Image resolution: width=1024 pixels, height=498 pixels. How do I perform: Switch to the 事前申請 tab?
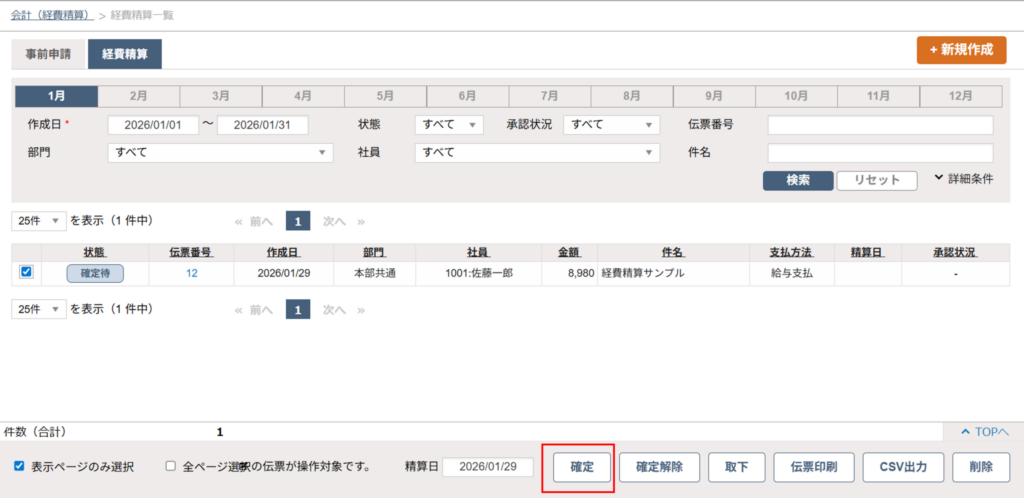[x=48, y=54]
